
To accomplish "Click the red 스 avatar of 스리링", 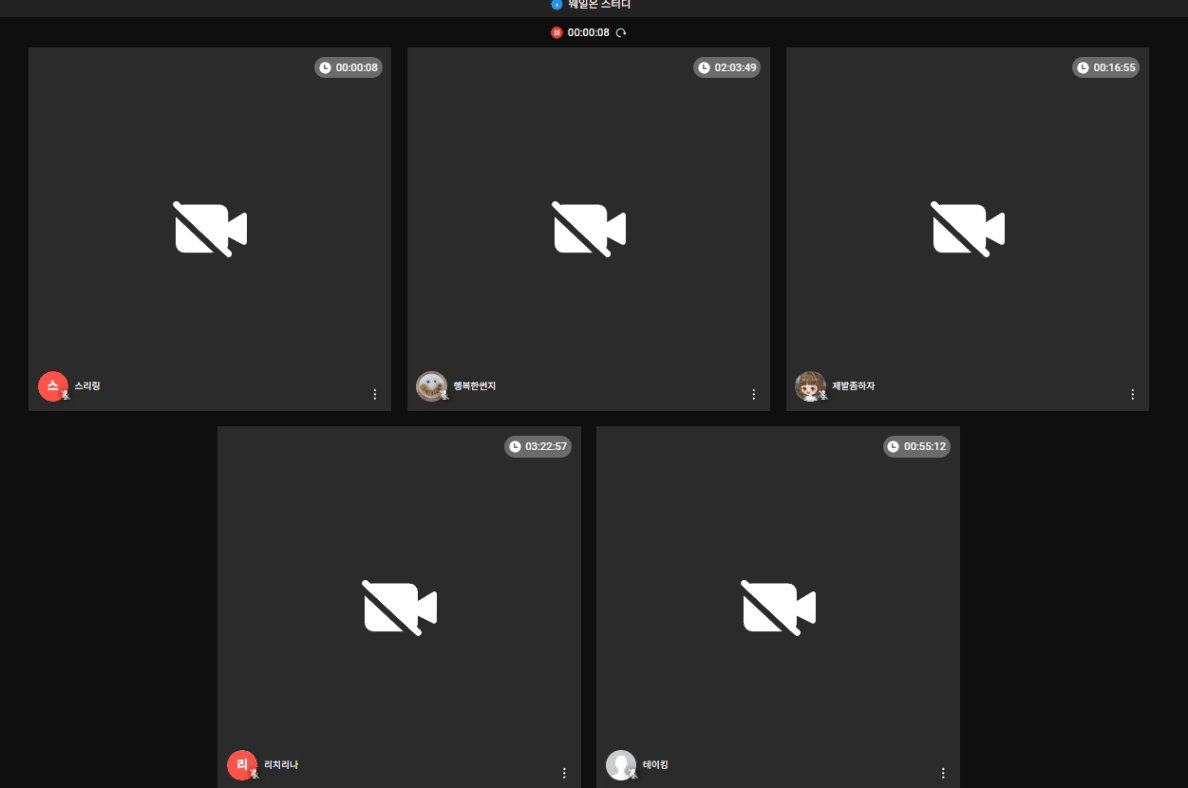I will [x=53, y=386].
